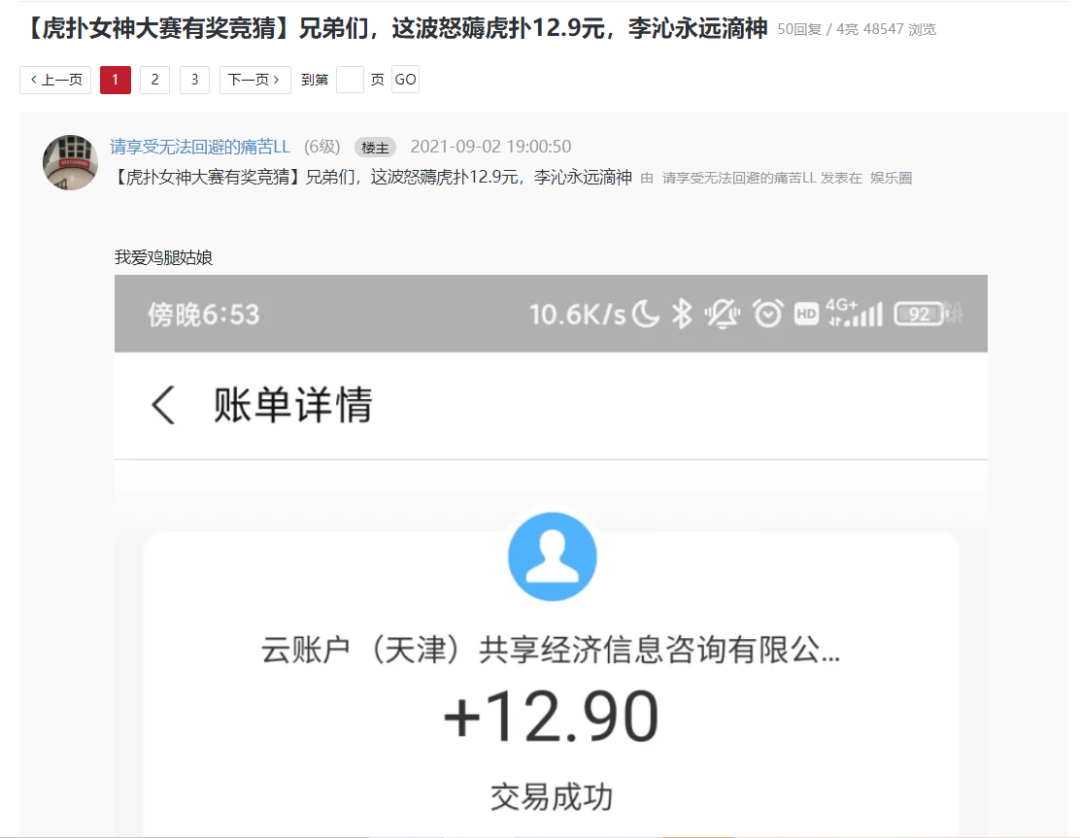1080x838 pixels.
Task: Click the 楼主 badge next to username
Action: point(375,147)
